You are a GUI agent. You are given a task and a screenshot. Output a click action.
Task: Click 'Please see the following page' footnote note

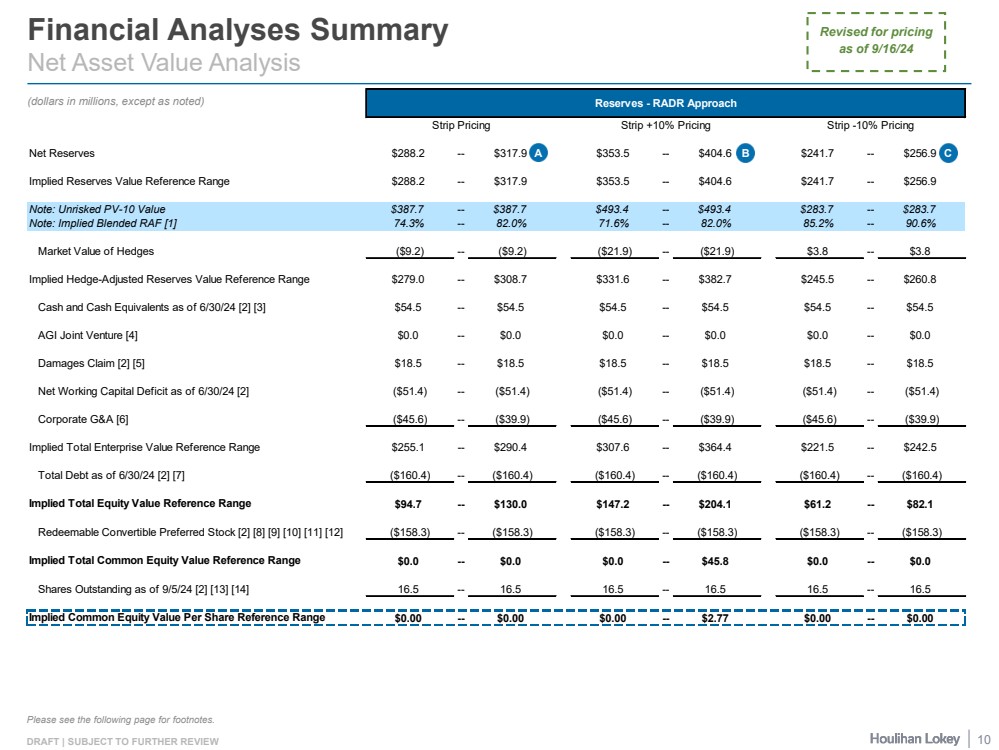point(120,719)
